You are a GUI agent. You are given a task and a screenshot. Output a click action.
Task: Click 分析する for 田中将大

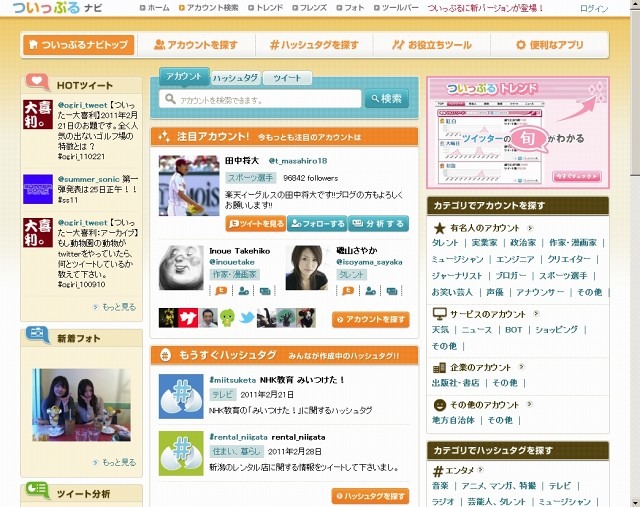click(x=378, y=224)
